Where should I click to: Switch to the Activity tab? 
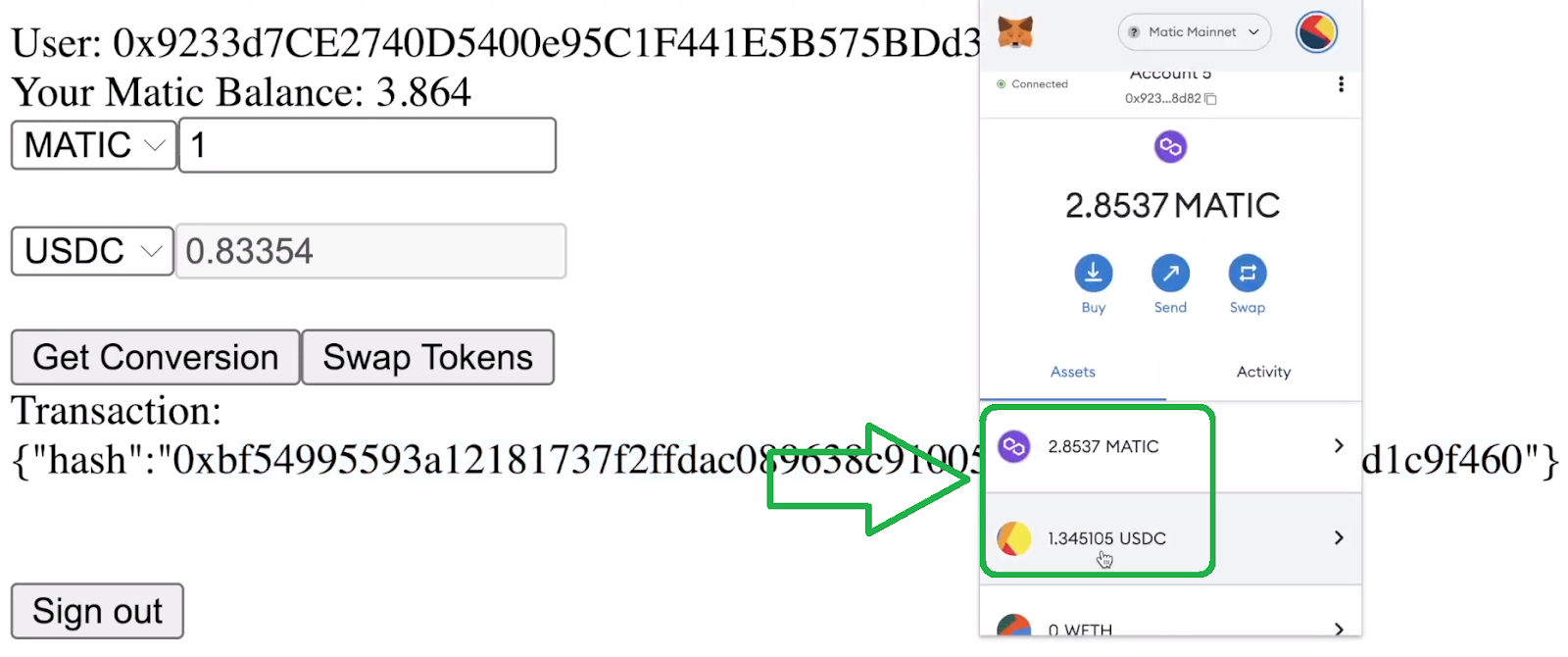[x=1263, y=372]
